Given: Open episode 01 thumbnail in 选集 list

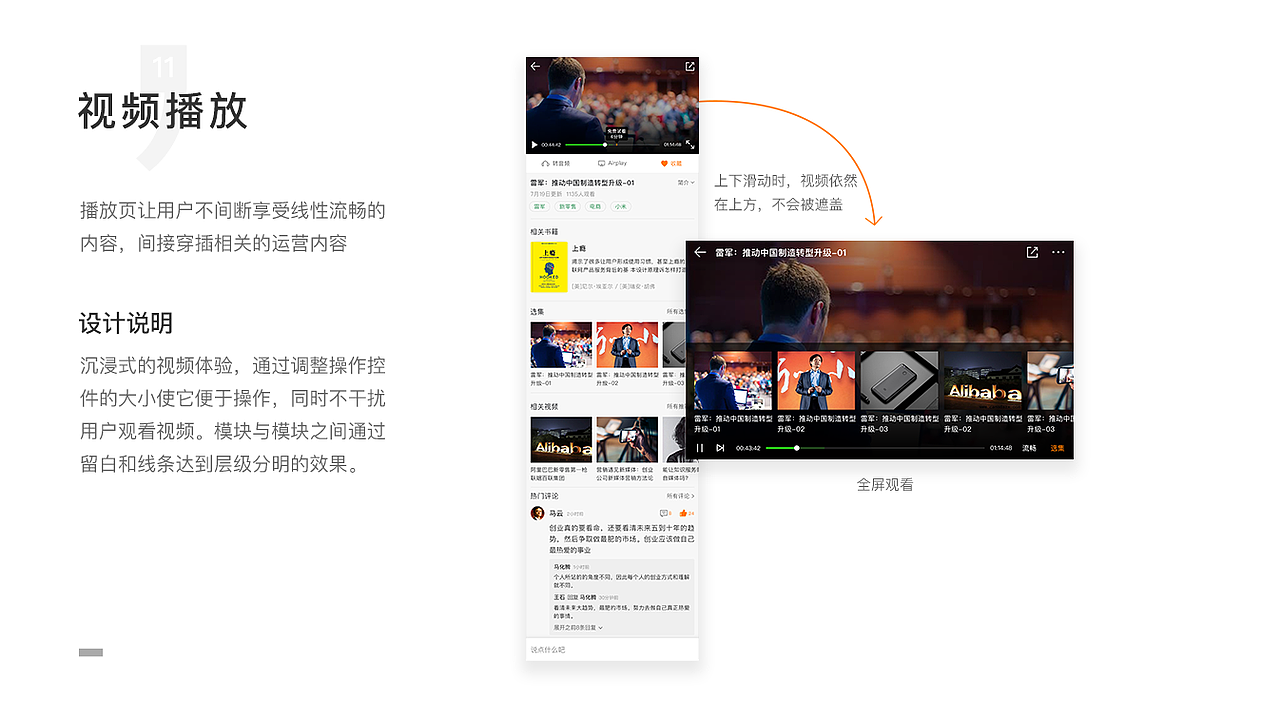Looking at the screenshot, I should 561,345.
